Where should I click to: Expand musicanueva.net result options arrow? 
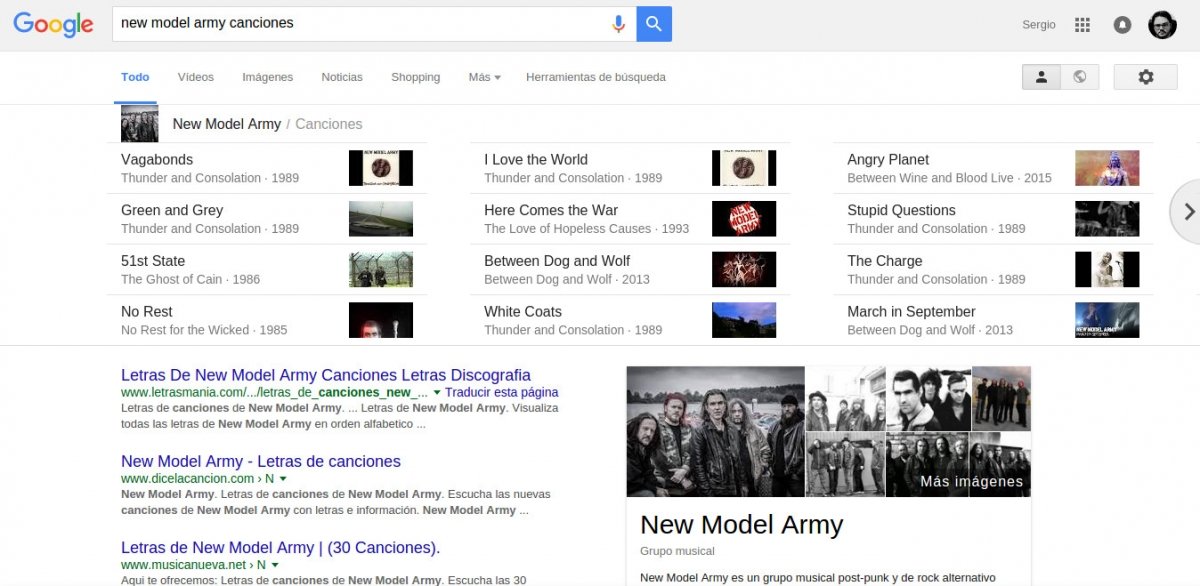point(275,565)
